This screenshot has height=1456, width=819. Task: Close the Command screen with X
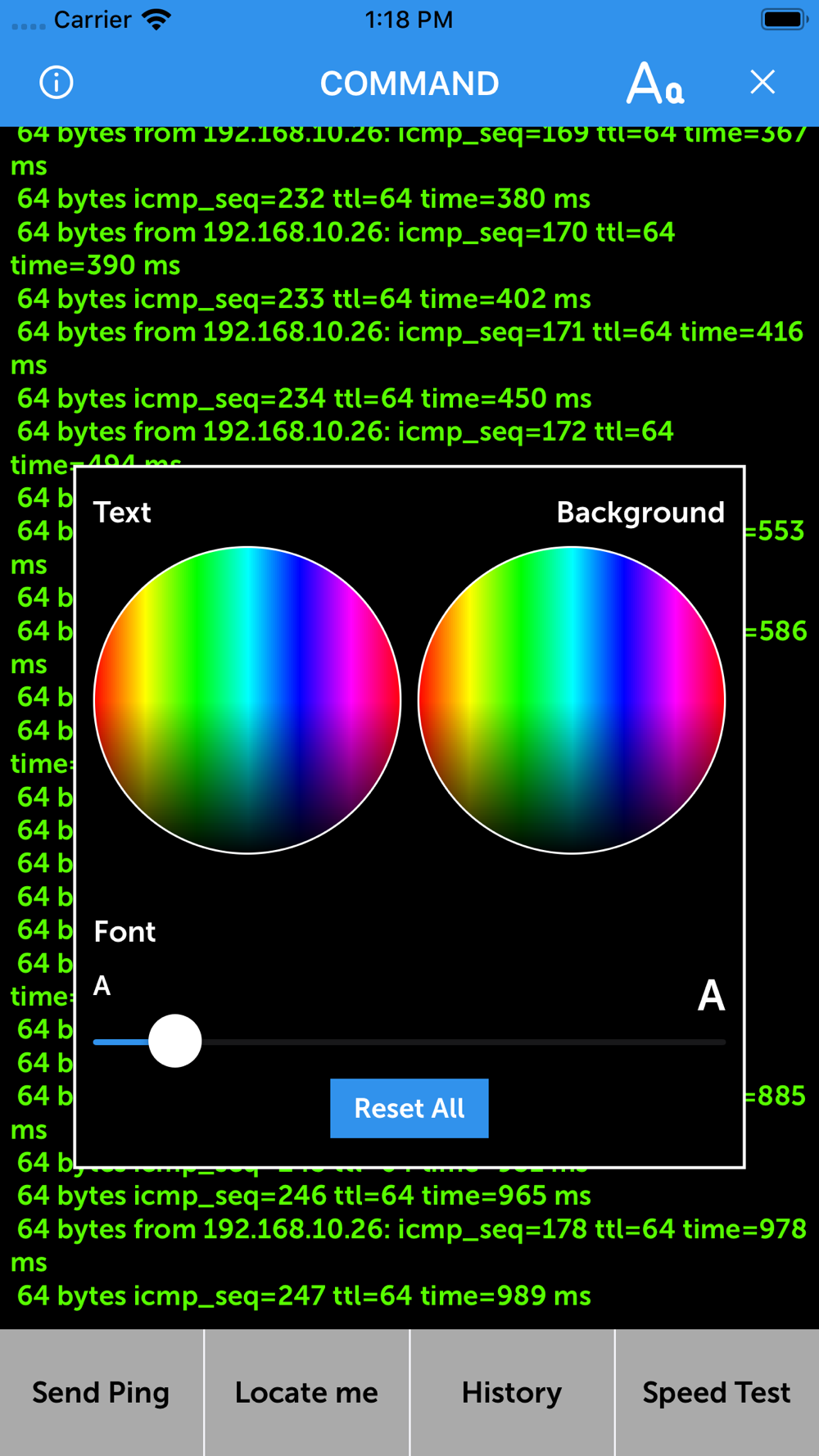(762, 82)
